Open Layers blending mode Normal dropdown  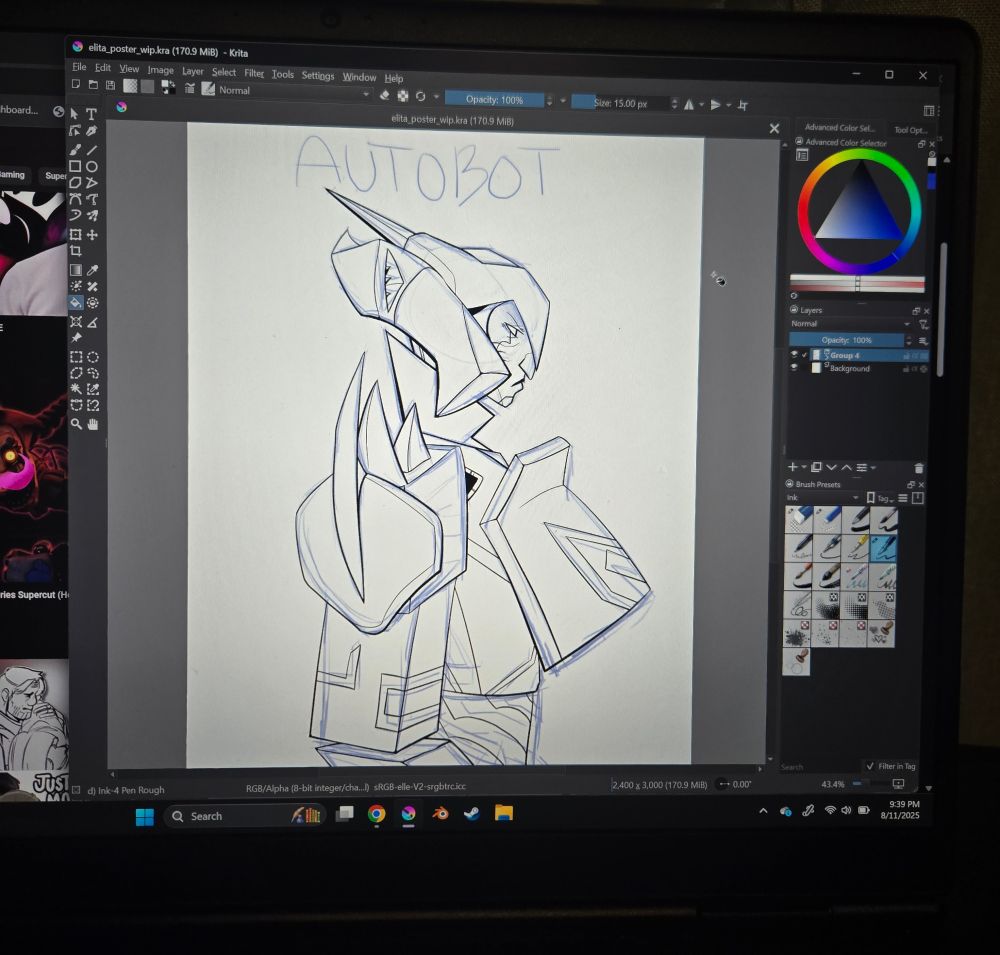tap(849, 324)
